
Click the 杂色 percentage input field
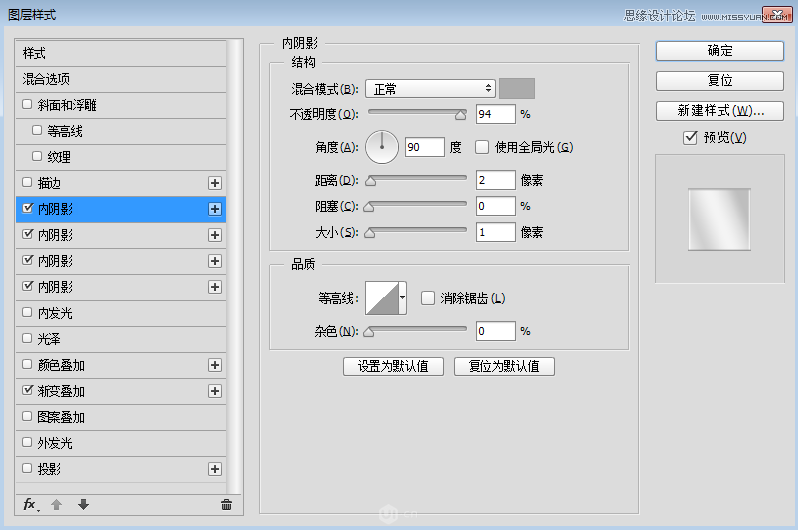click(x=496, y=331)
